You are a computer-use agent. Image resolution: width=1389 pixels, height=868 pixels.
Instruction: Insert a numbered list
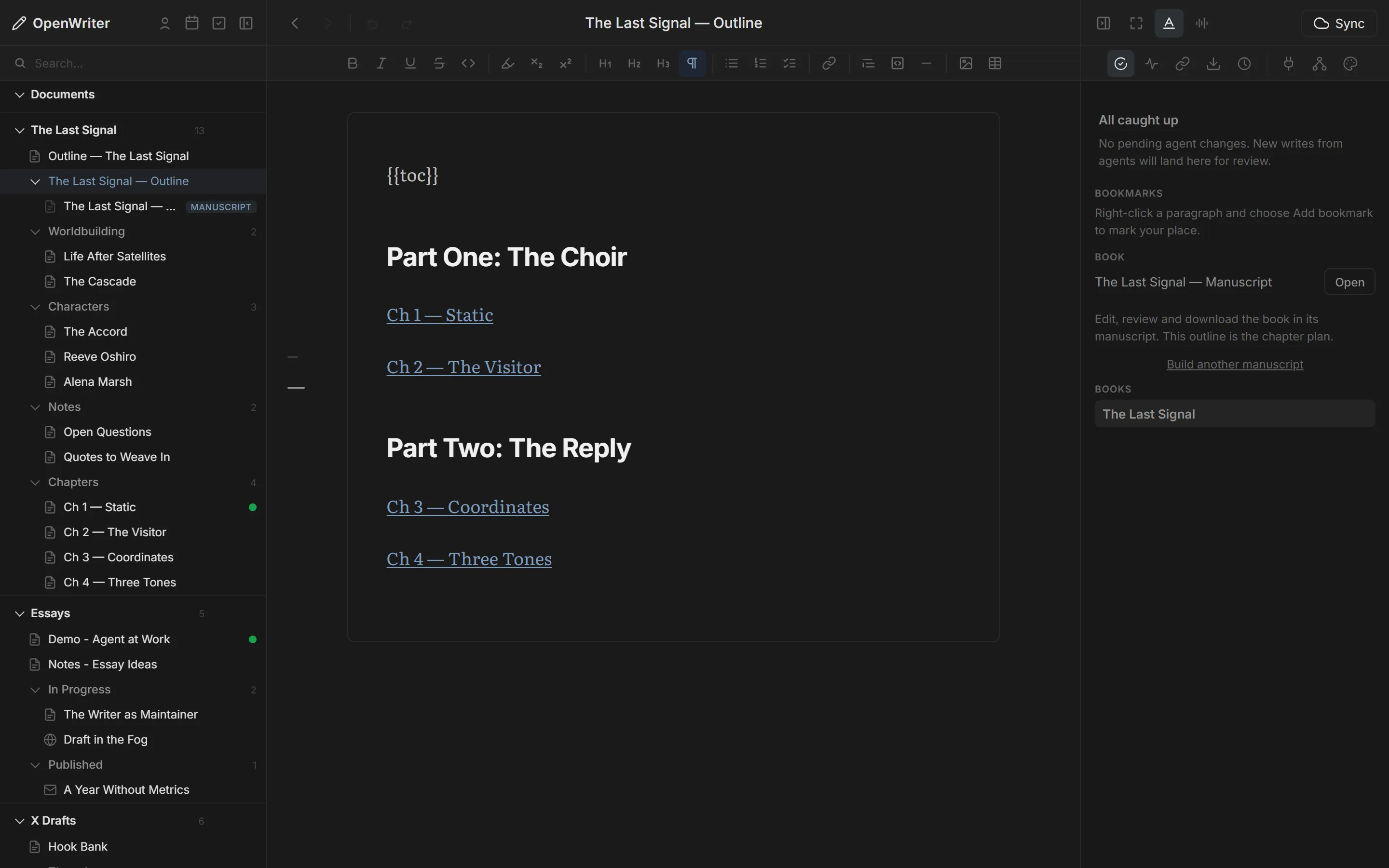point(761,63)
